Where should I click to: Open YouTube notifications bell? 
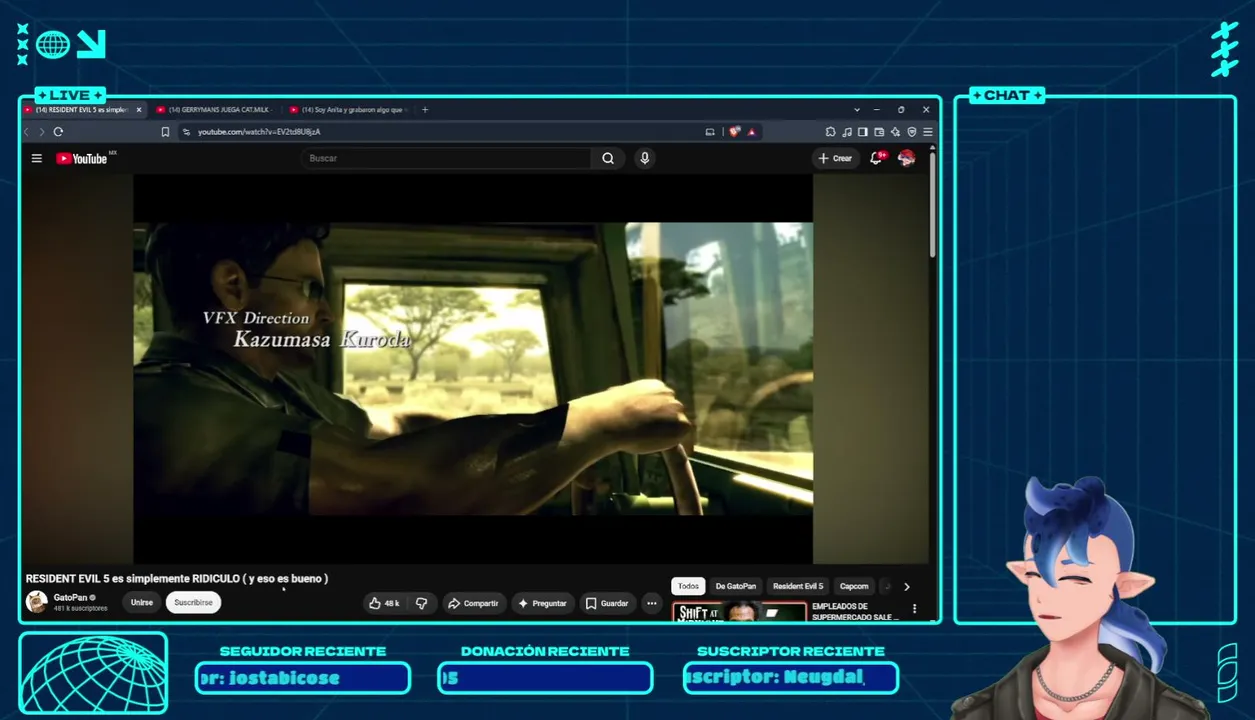pyautogui.click(x=876, y=158)
